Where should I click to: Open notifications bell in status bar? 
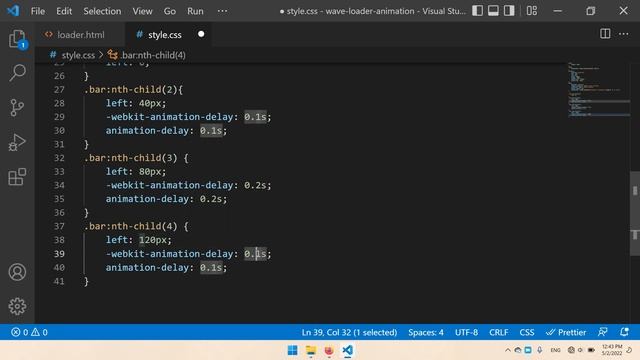(624, 332)
